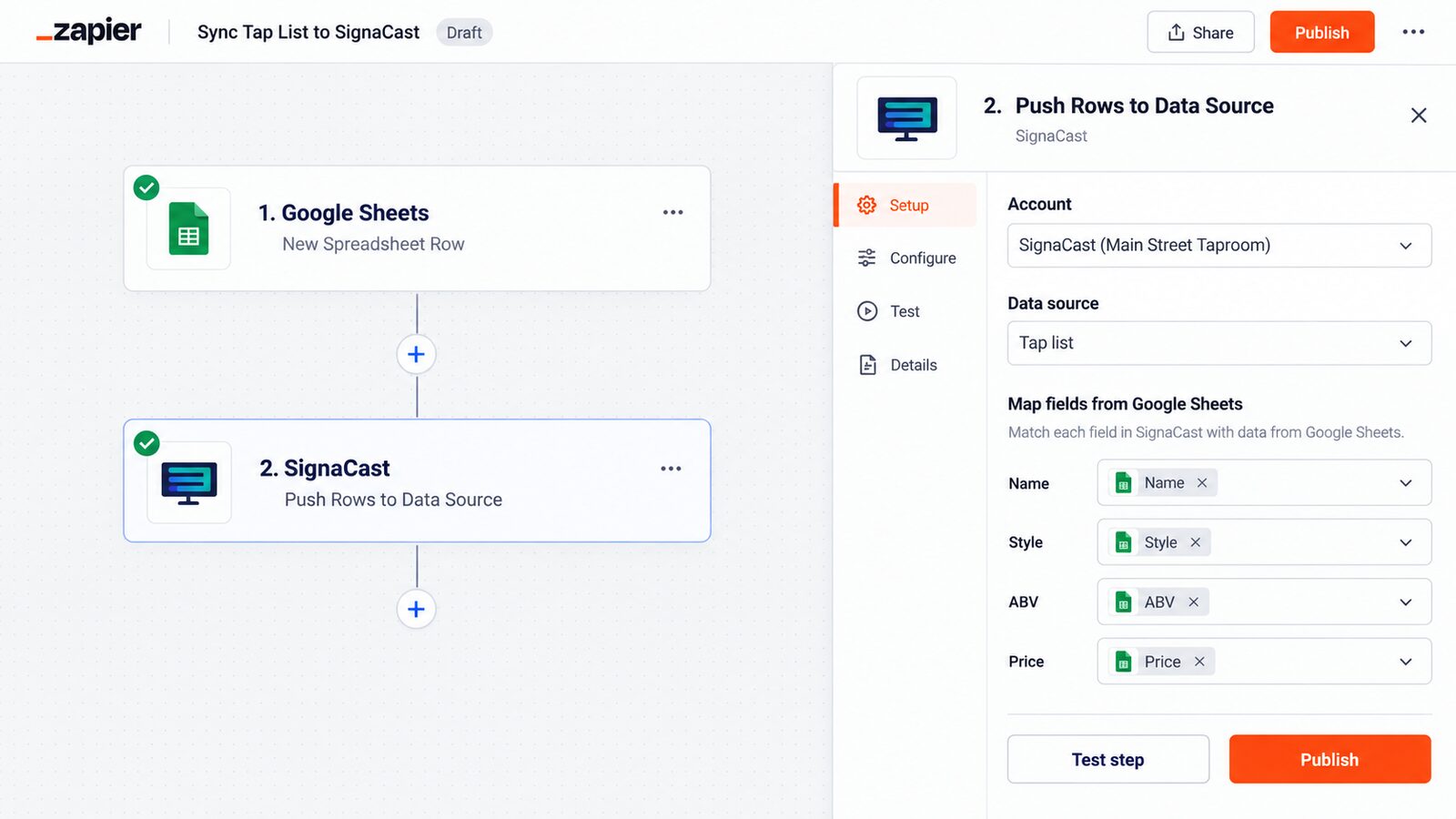This screenshot has height=819, width=1456.
Task: Close the Push Rows to Data Source panel
Action: (x=1419, y=116)
